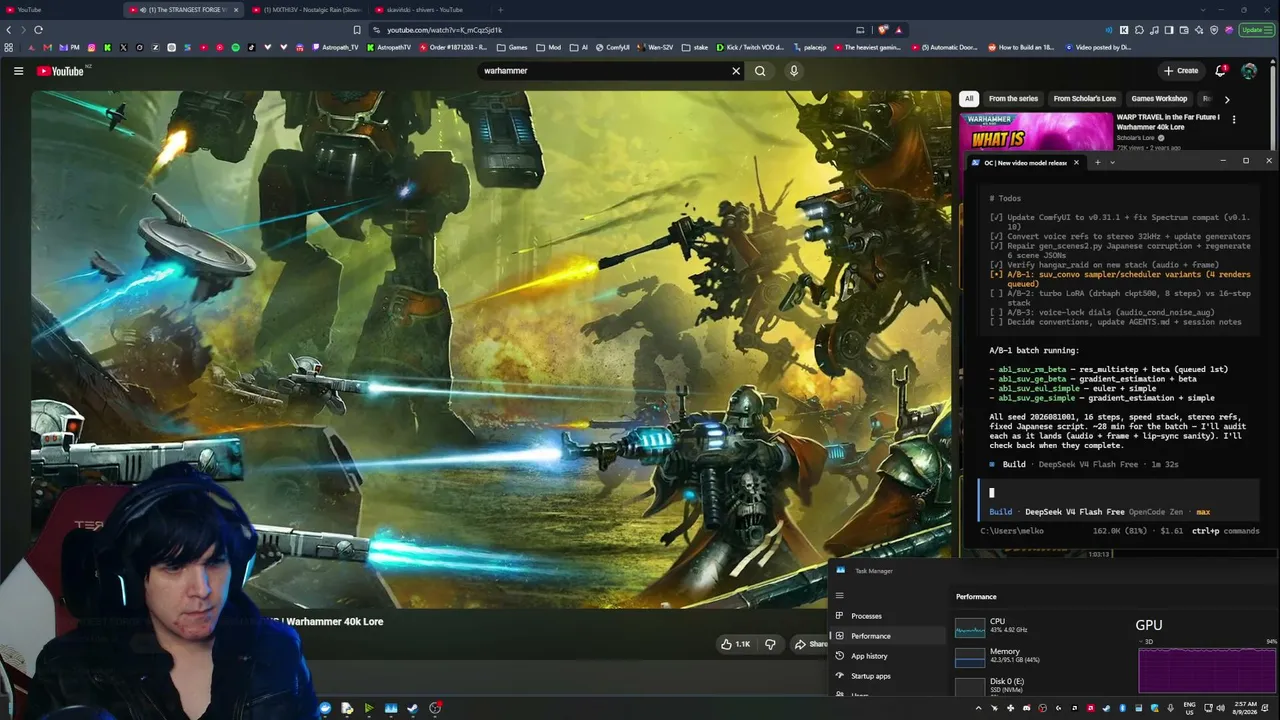Filter by From the series chip

[1013, 99]
